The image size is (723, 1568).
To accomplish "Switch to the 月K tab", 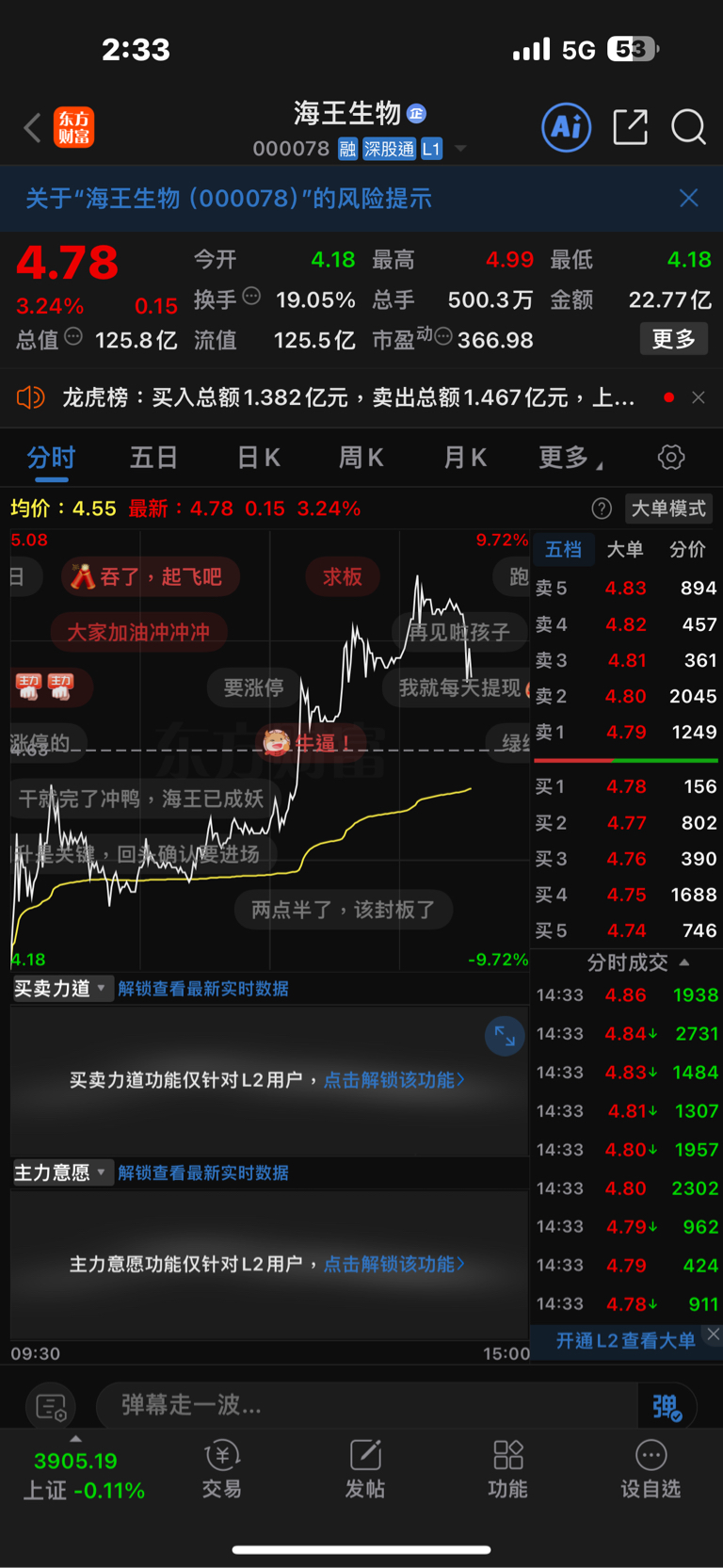I will tap(464, 458).
